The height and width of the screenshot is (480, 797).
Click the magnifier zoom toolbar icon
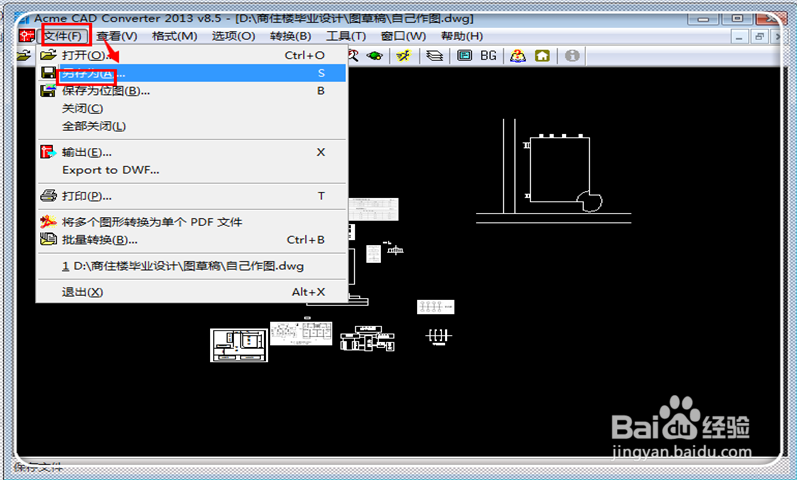(x=353, y=55)
